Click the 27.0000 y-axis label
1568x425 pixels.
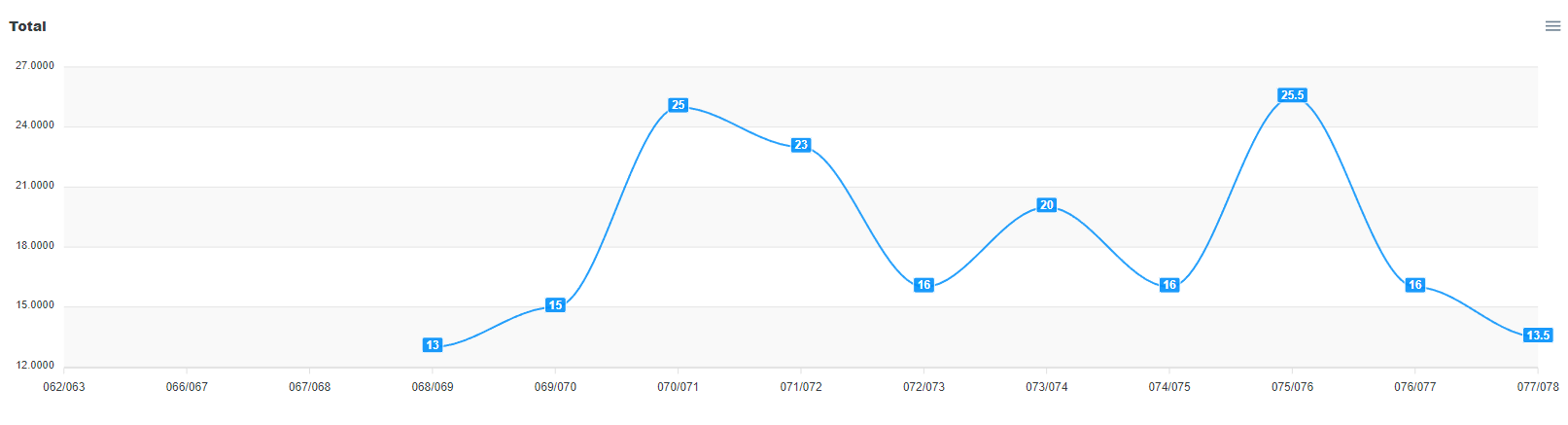[x=35, y=66]
